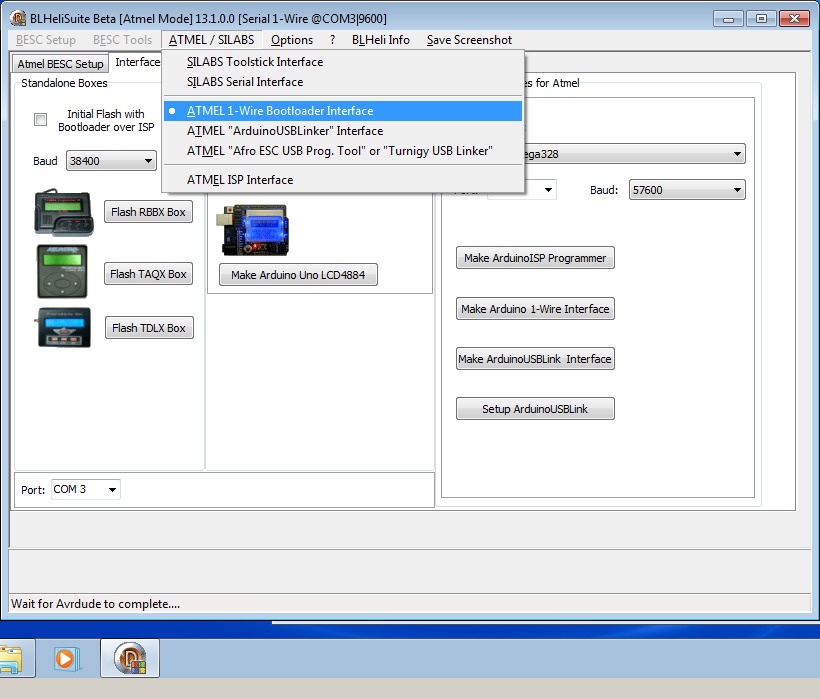Enable Initial Flash with Bootloader over ISP
Viewport: 820px width, 699px height.
click(x=40, y=119)
